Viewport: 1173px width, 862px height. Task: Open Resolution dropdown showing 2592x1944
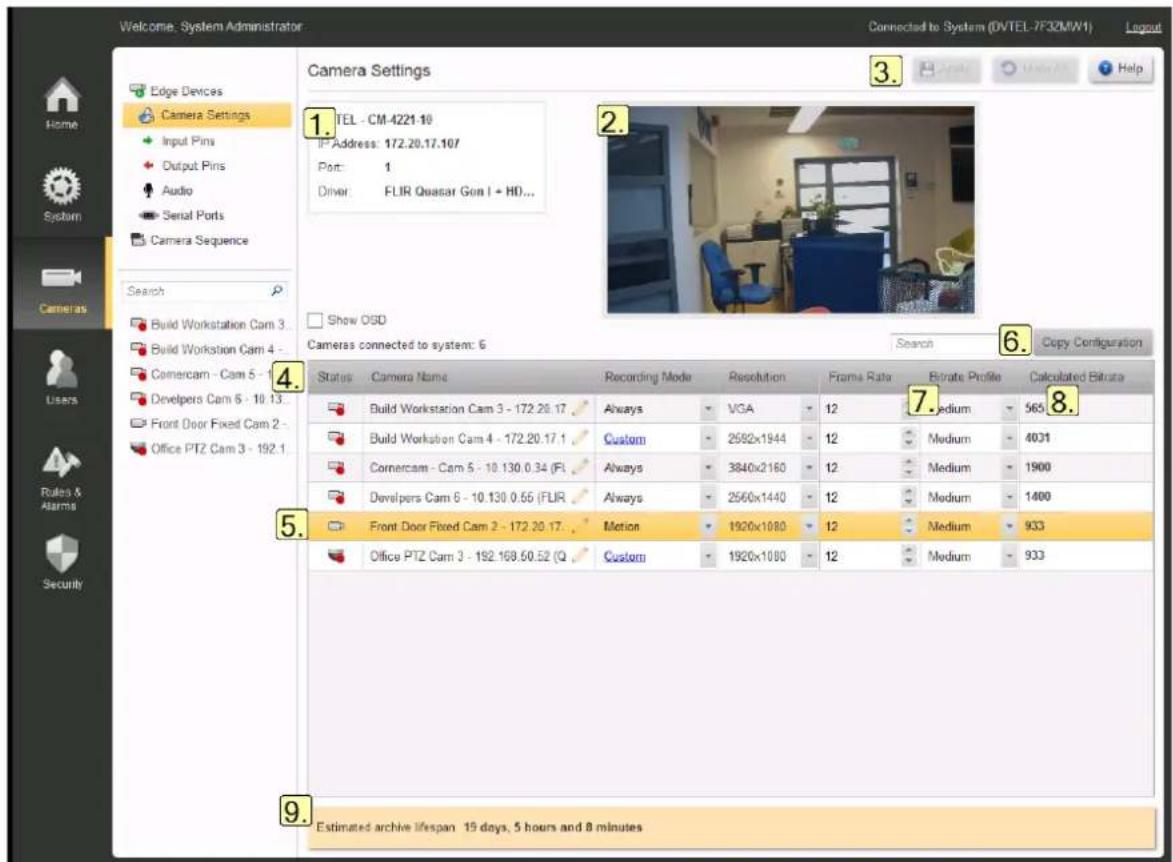click(x=809, y=438)
